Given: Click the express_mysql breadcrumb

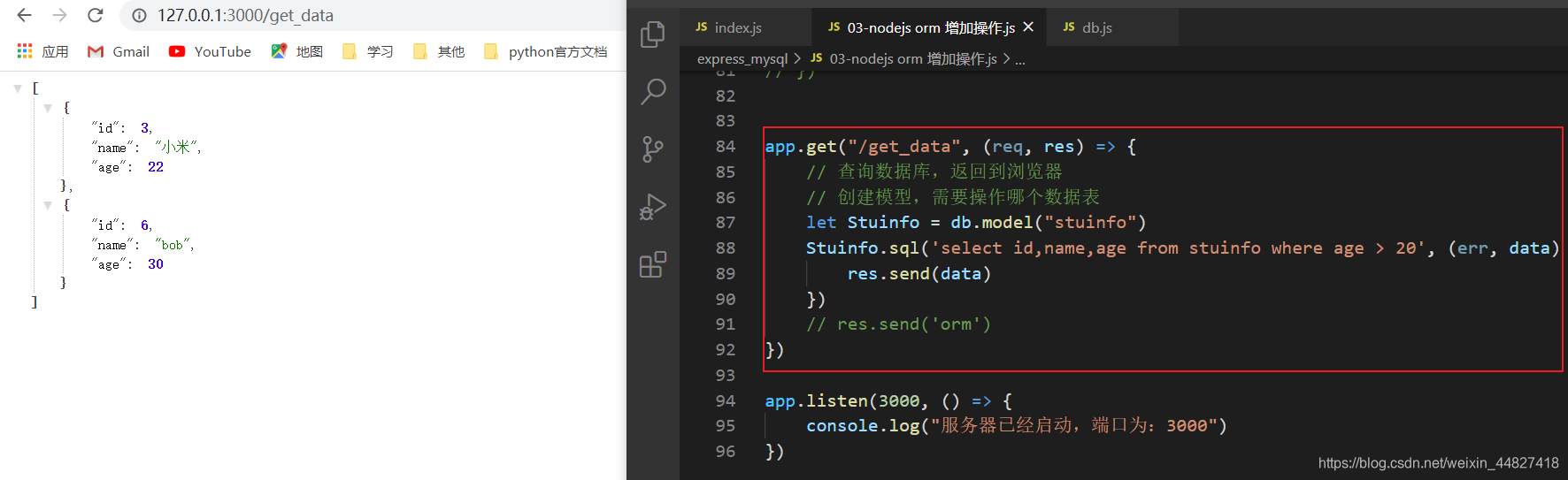Looking at the screenshot, I should (742, 58).
